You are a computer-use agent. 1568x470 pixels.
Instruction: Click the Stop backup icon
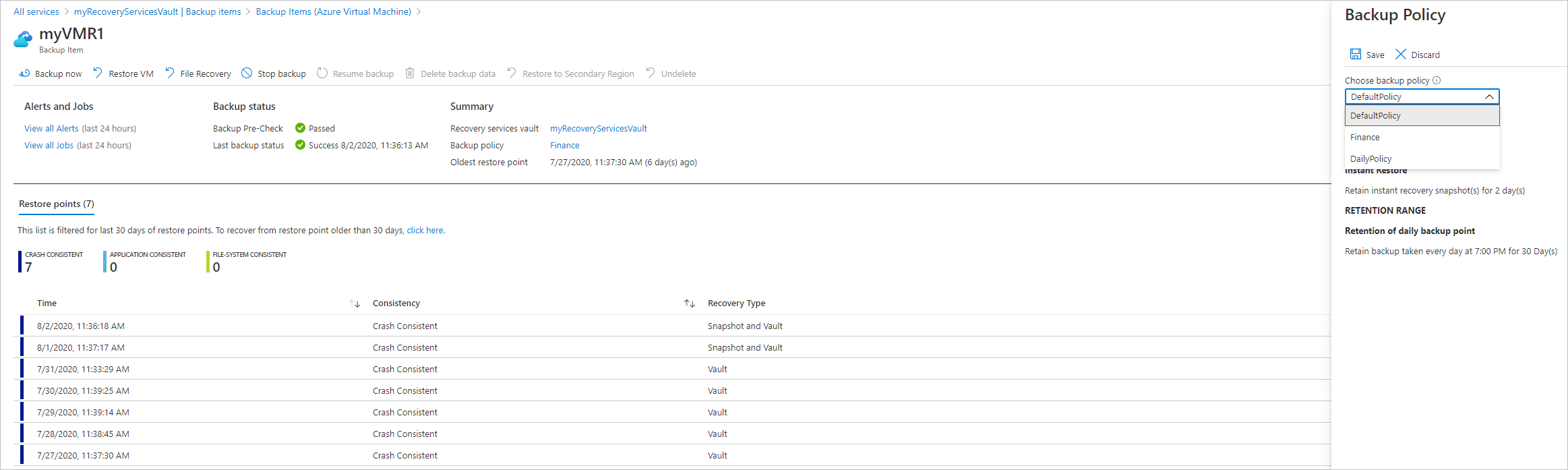[x=247, y=73]
